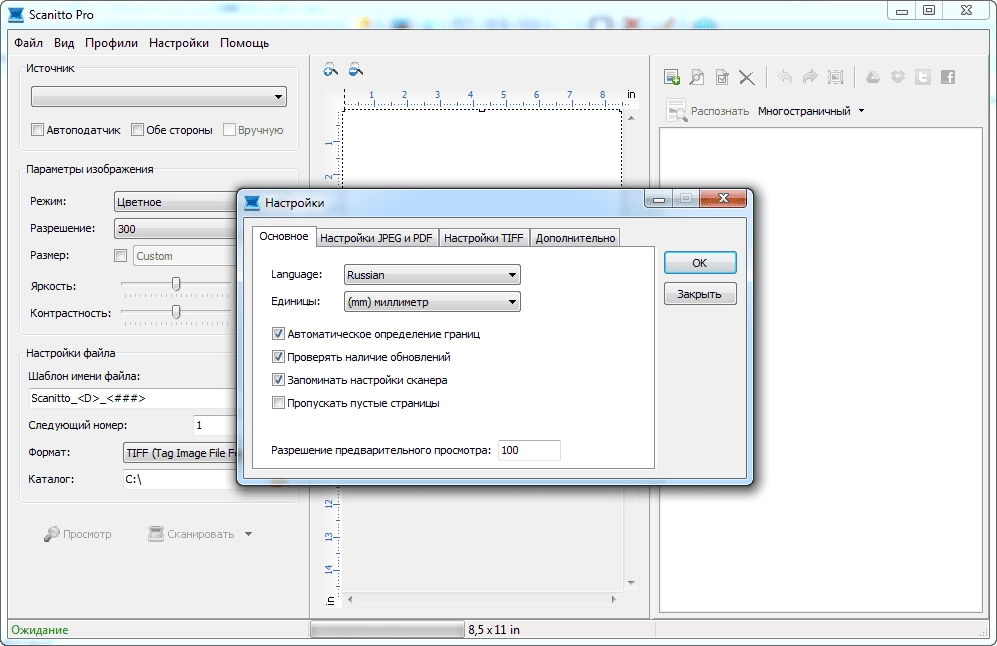The image size is (997, 646).
Task: Click the page magnifier view icon
Action: coord(697,78)
